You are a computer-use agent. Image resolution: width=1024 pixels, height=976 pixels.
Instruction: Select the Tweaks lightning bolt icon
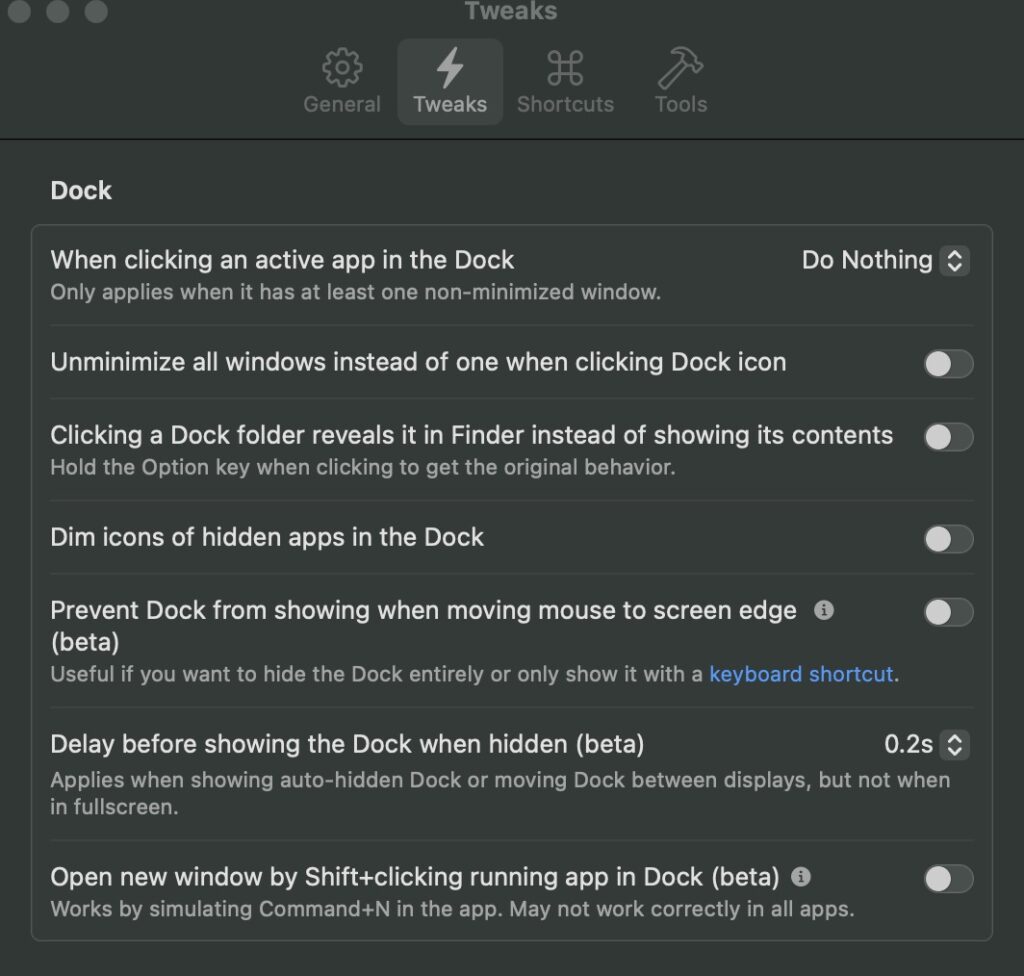(x=450, y=67)
